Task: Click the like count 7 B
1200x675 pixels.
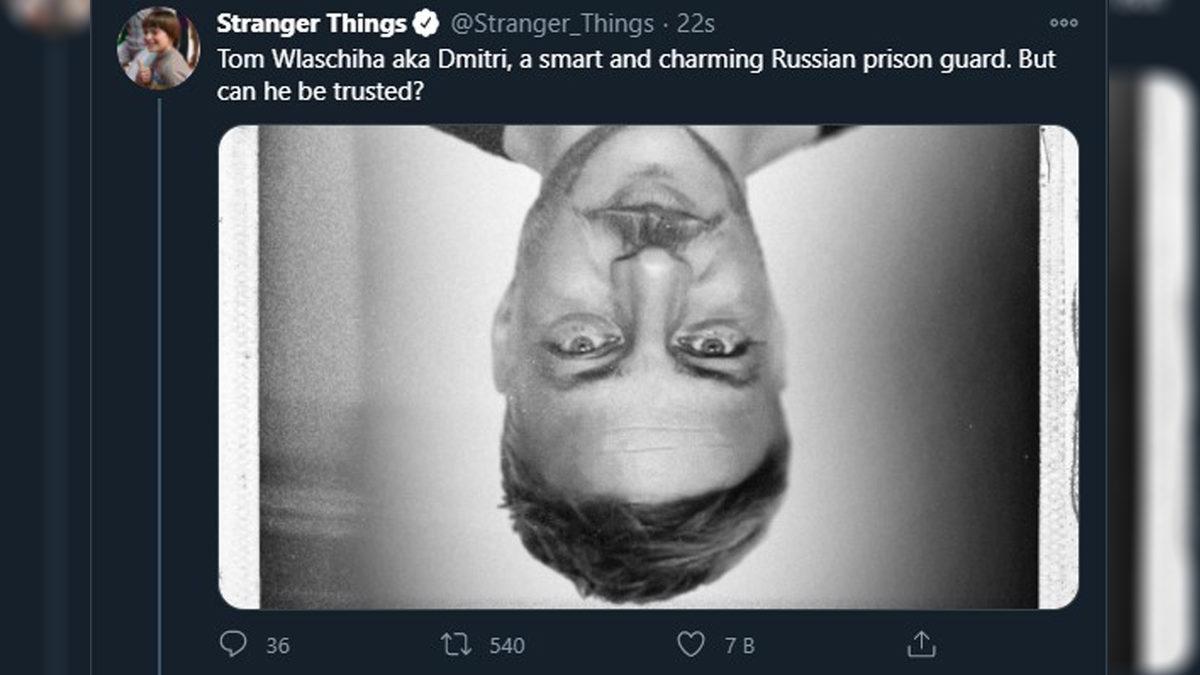Action: click(739, 645)
